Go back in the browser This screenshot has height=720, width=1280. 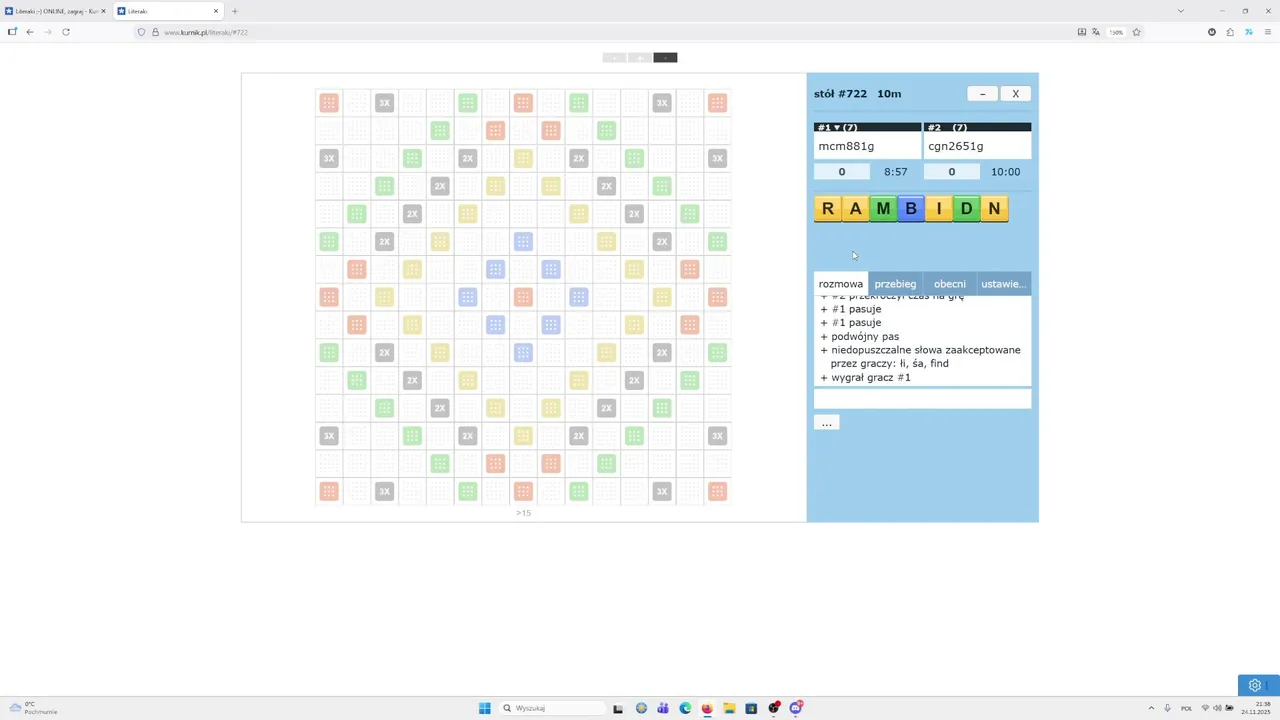(30, 32)
